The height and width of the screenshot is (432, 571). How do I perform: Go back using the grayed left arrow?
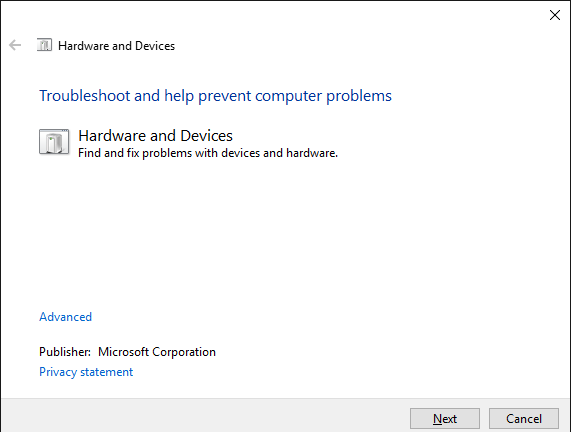[15, 45]
